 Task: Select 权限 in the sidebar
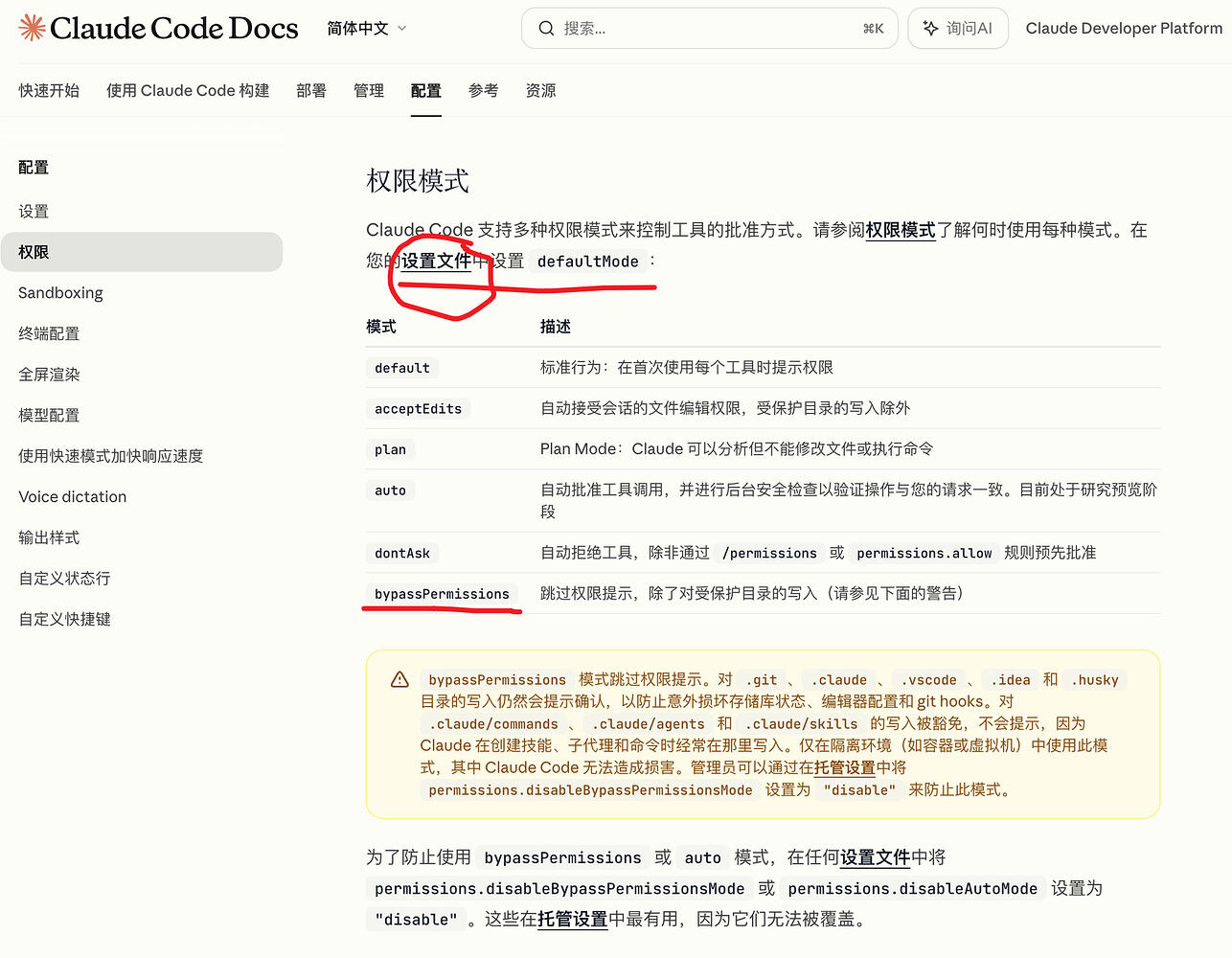(141, 252)
